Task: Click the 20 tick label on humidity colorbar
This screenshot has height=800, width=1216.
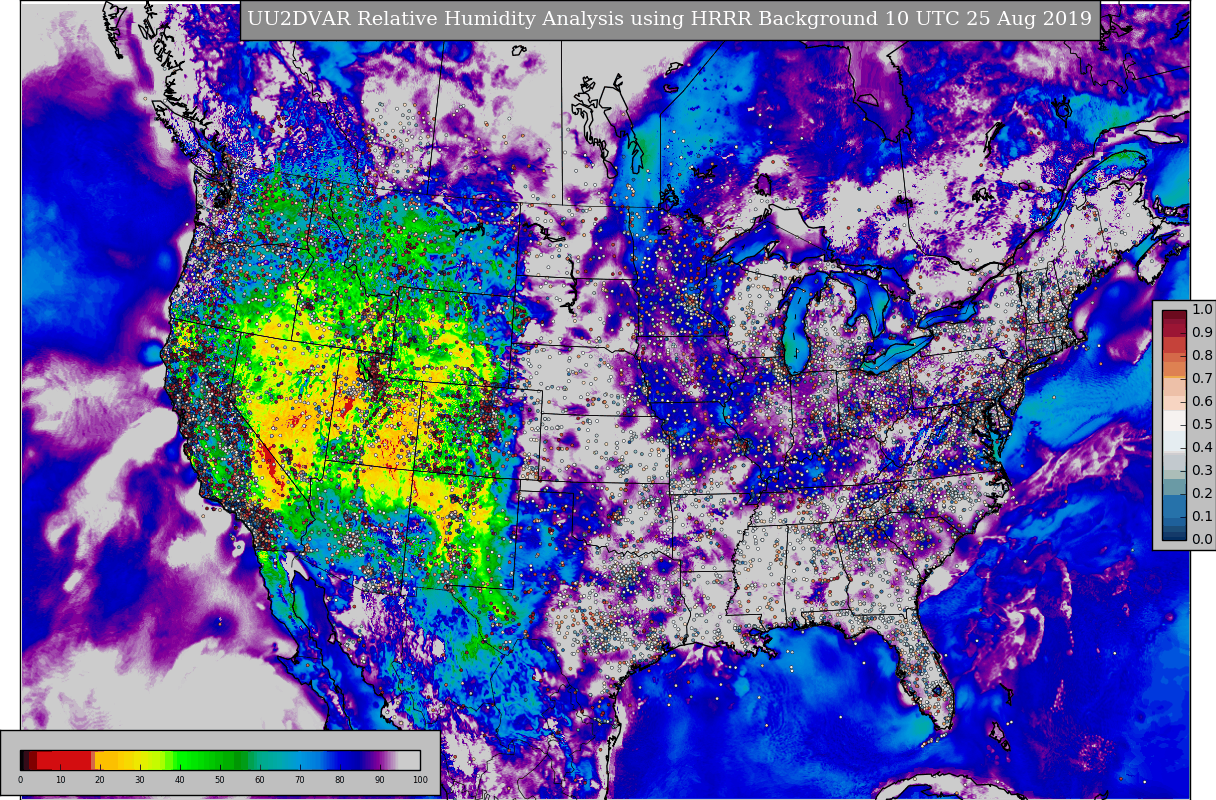Action: tap(100, 779)
